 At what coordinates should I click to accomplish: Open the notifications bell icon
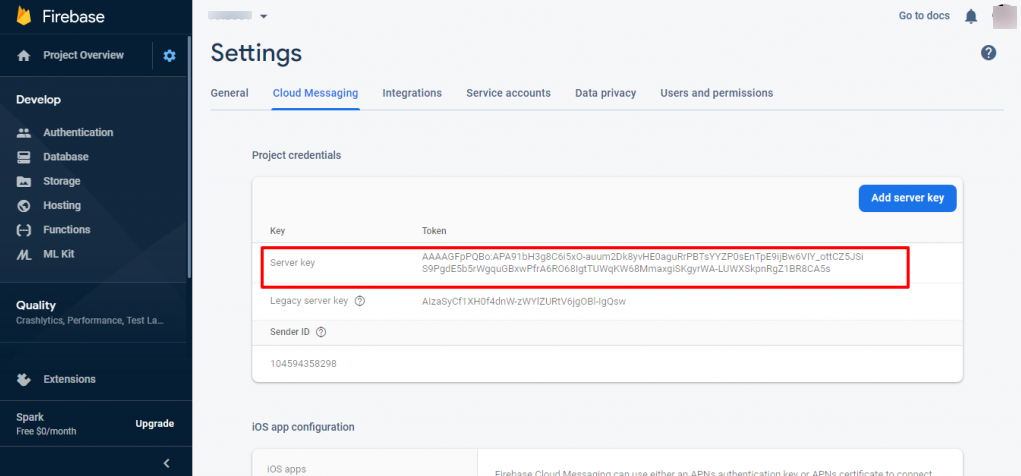(971, 16)
